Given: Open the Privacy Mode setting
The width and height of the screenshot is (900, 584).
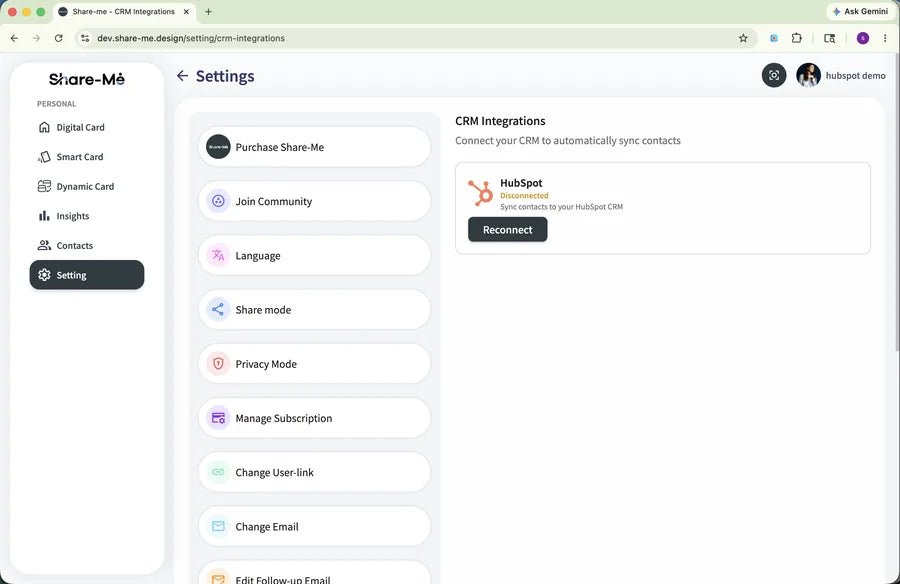Looking at the screenshot, I should click(315, 364).
